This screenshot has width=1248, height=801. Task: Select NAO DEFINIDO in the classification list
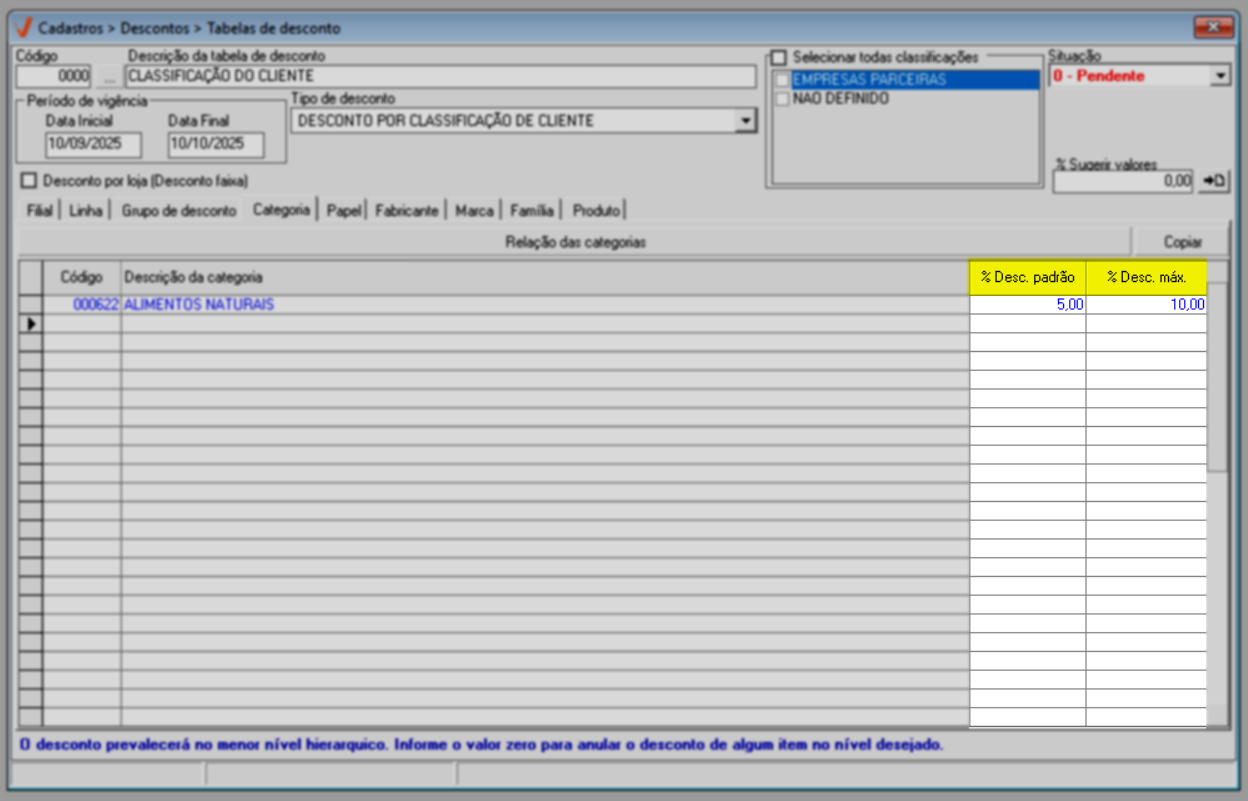(x=841, y=99)
